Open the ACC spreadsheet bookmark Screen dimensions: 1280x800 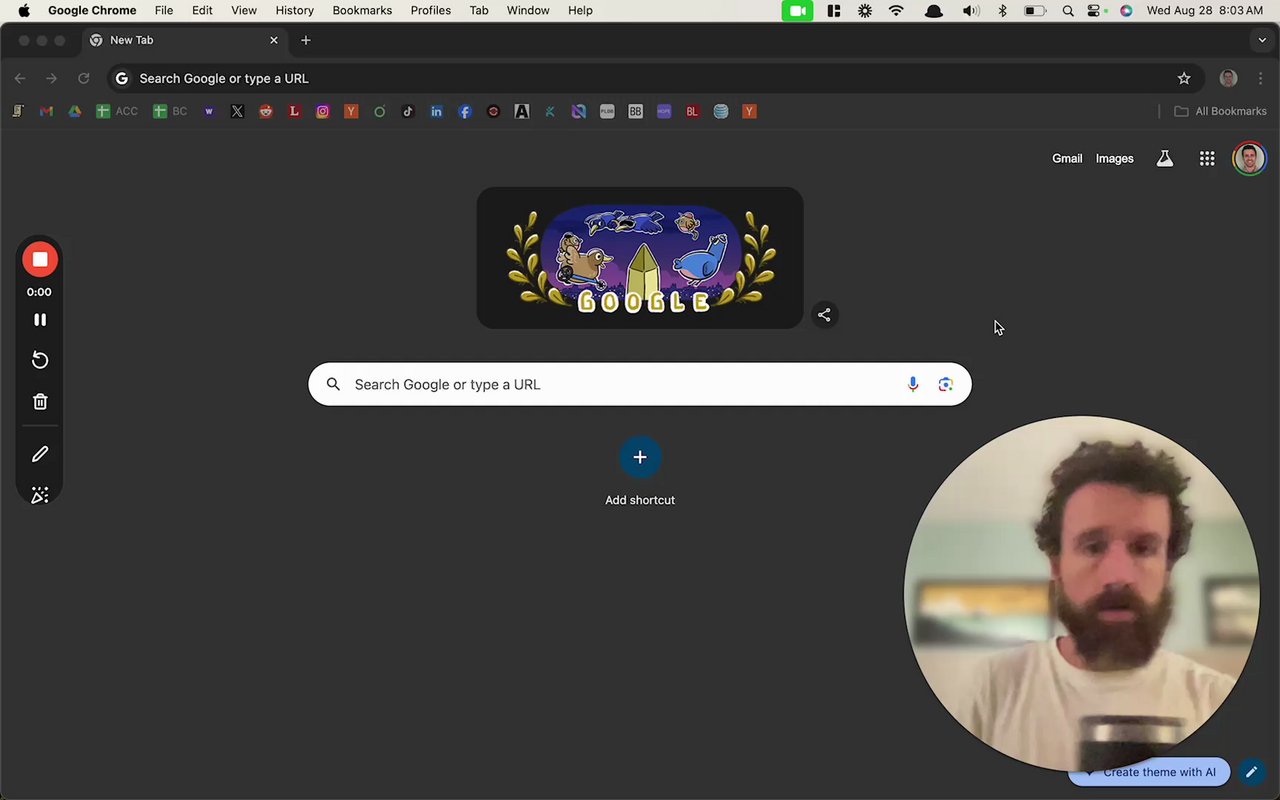117,112
